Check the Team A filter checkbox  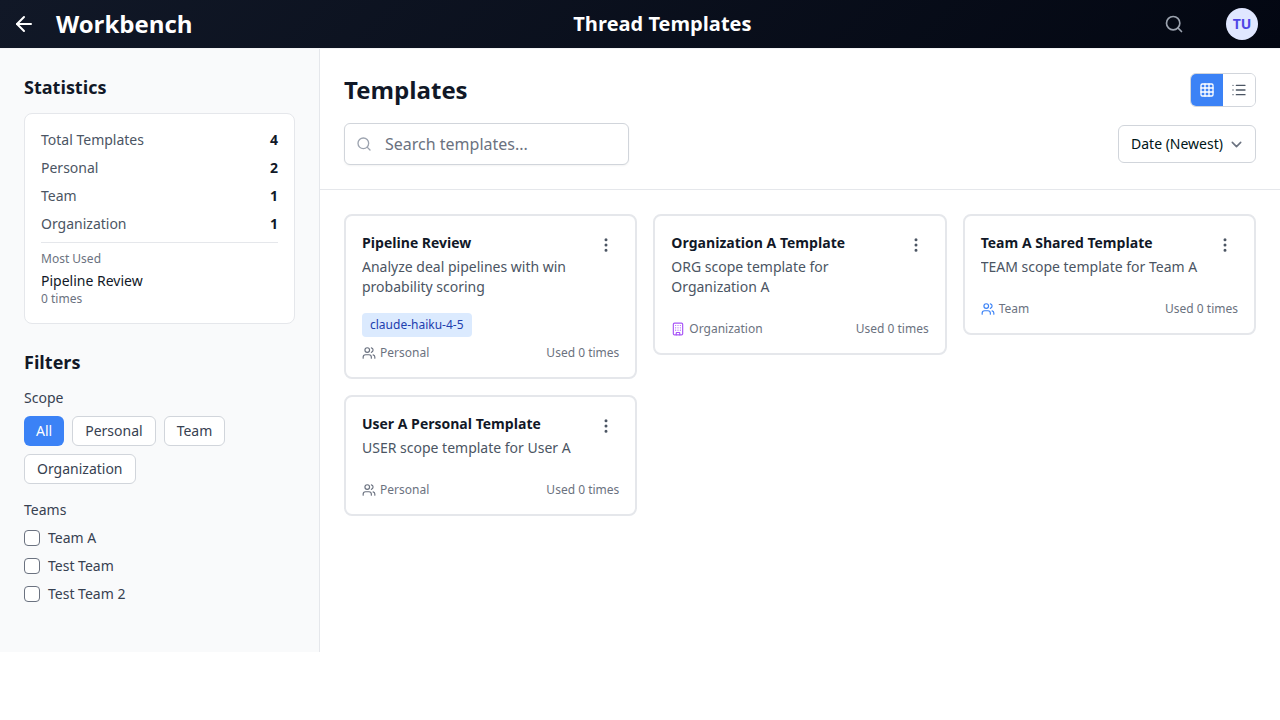click(31, 537)
